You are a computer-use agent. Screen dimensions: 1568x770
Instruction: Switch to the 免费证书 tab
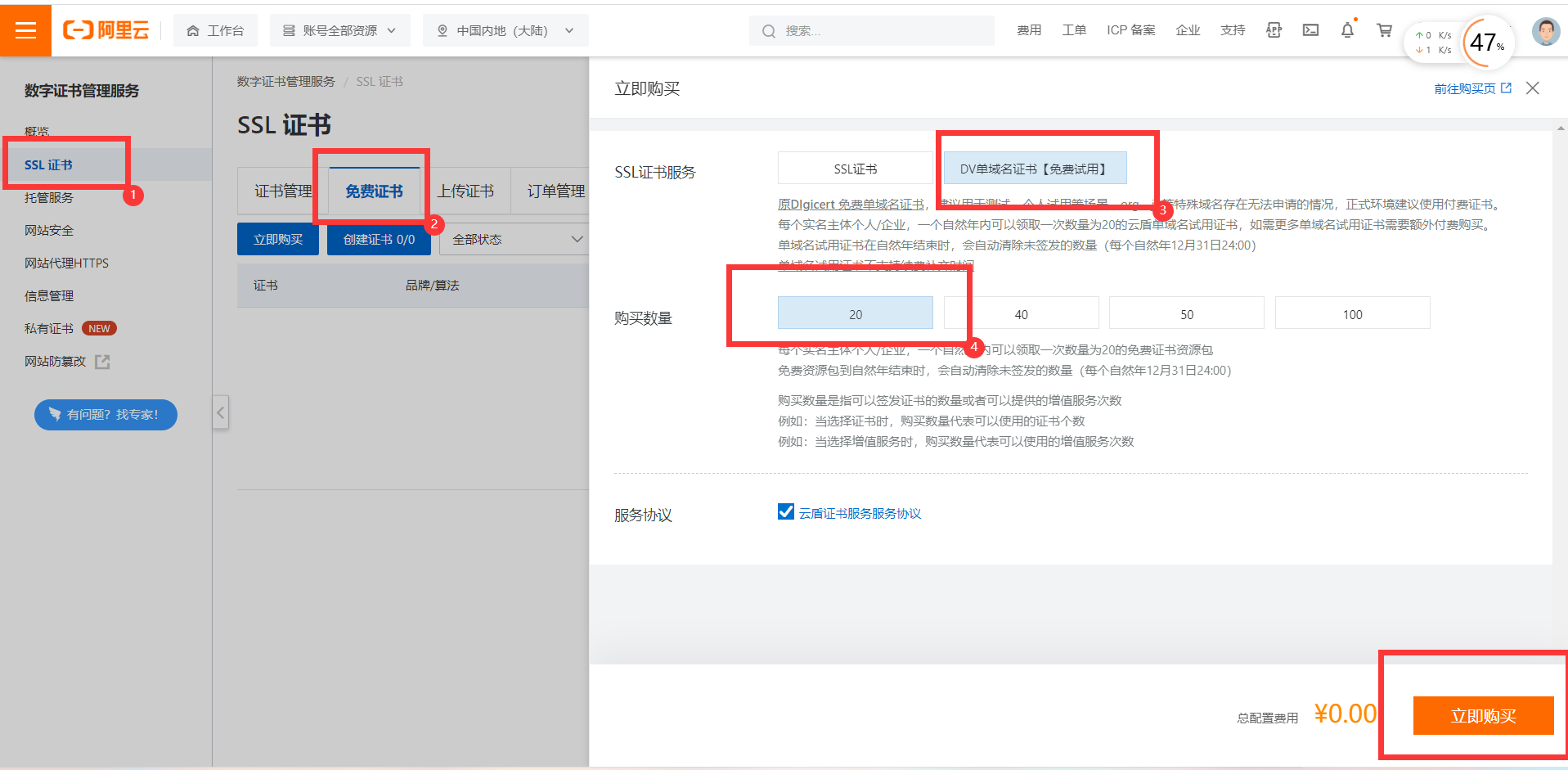click(x=374, y=191)
